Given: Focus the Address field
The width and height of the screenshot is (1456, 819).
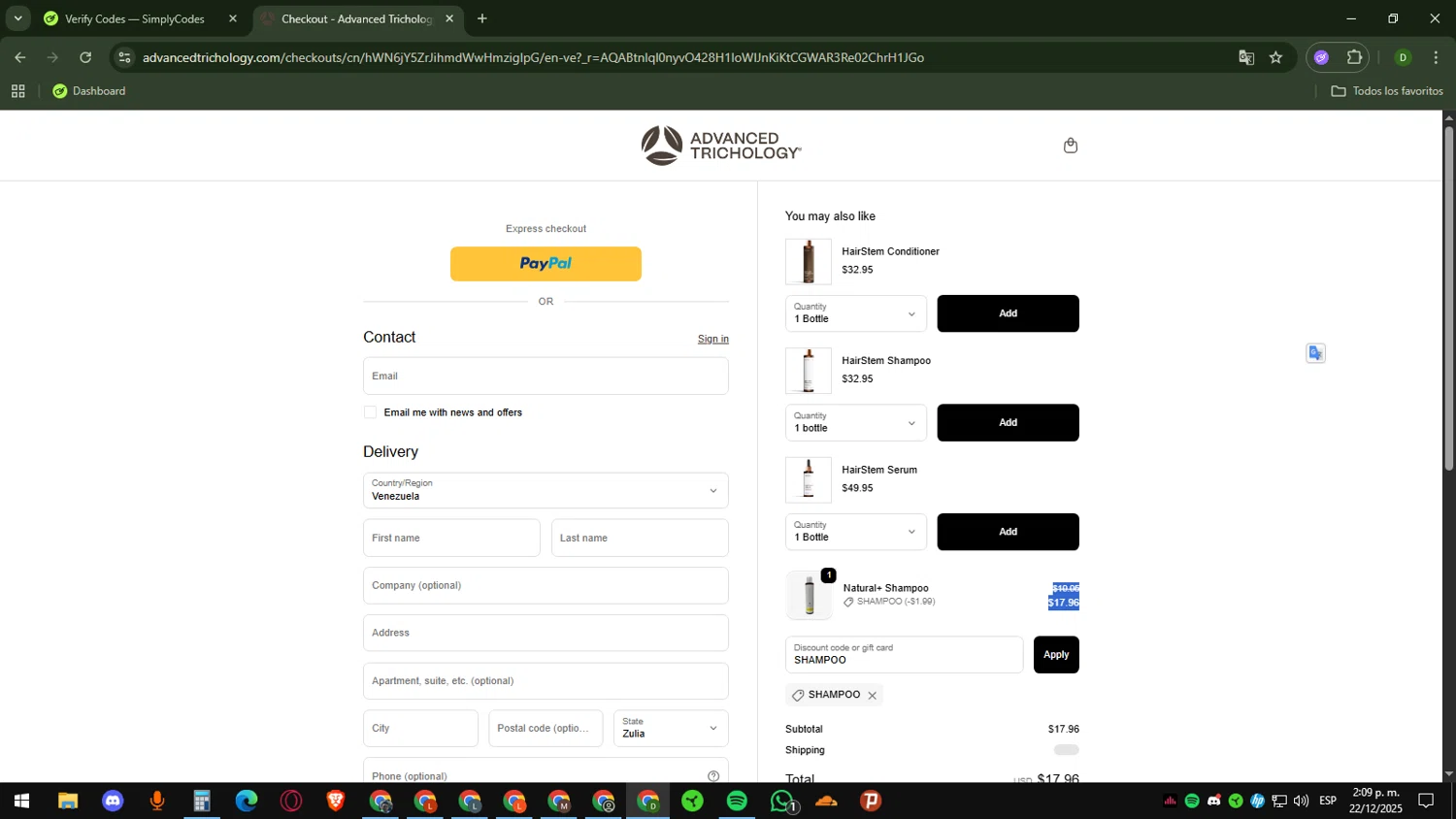Looking at the screenshot, I should pyautogui.click(x=546, y=633).
